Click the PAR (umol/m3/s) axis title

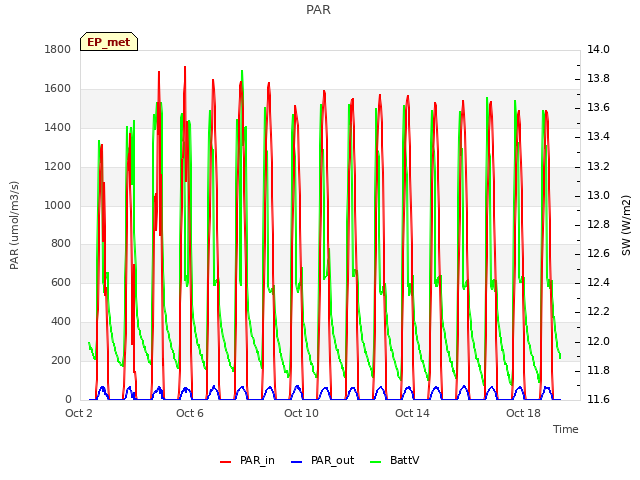[x=14, y=225]
